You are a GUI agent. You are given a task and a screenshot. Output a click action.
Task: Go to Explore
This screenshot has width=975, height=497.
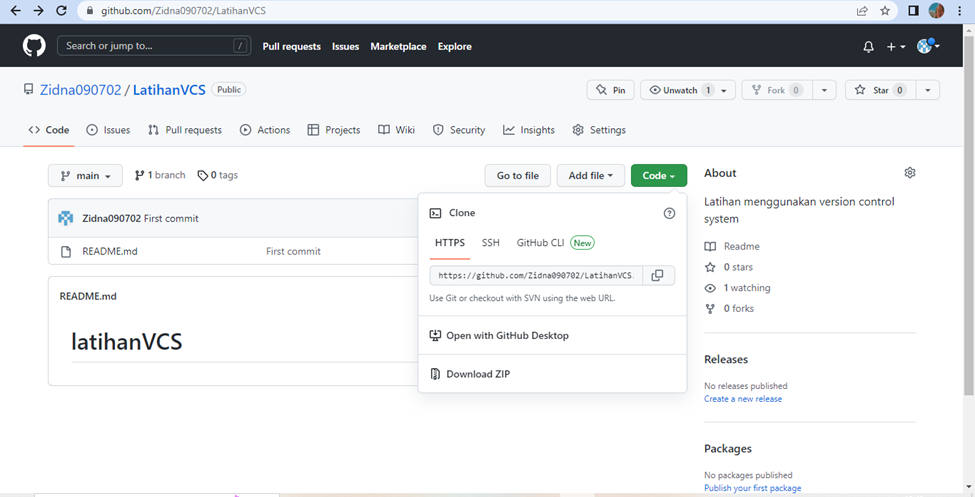pyautogui.click(x=455, y=47)
